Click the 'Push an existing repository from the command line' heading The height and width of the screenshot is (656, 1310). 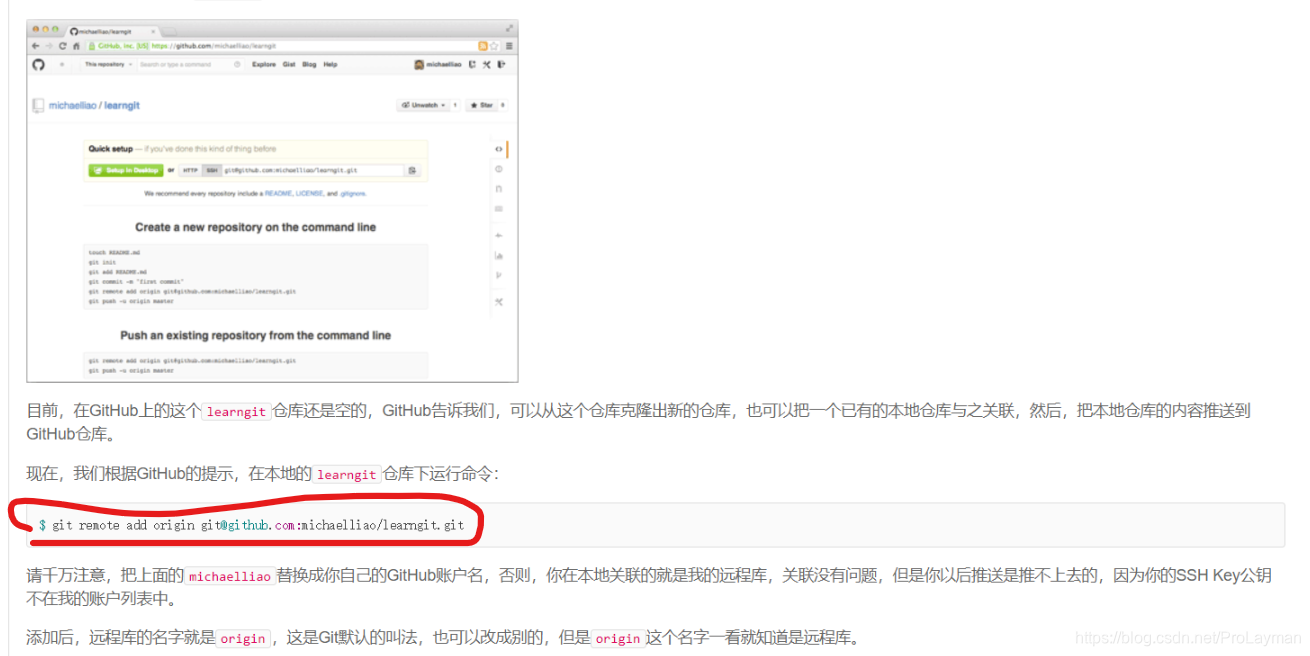tap(256, 335)
